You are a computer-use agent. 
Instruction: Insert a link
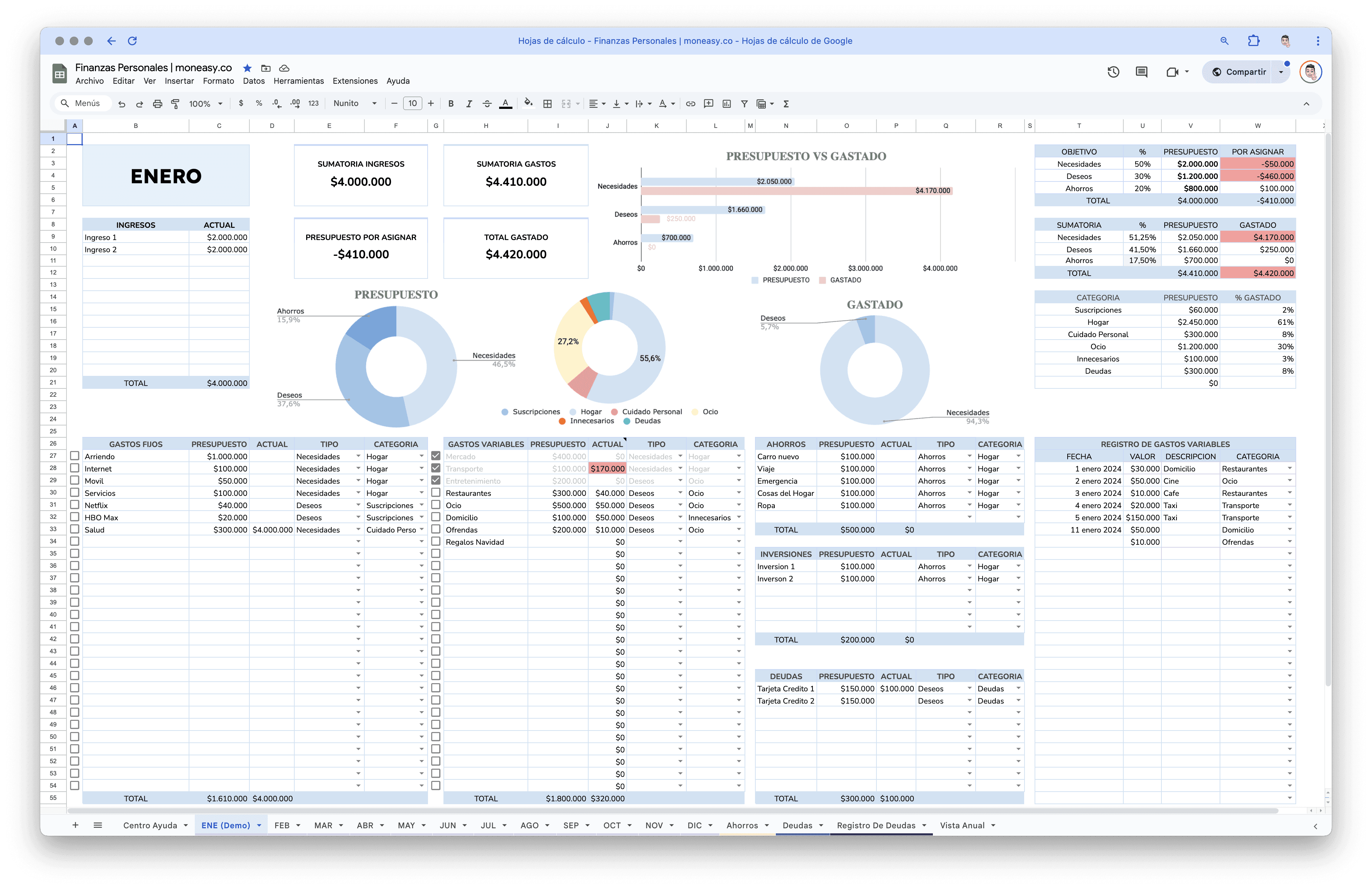[x=691, y=104]
